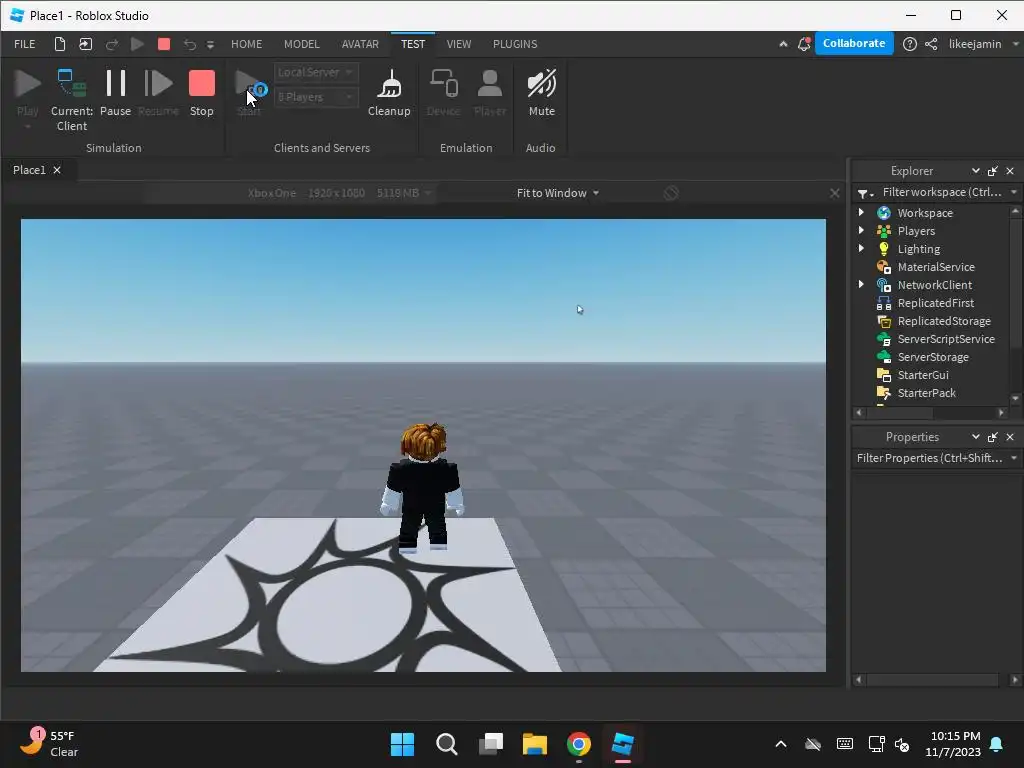Pause the running simulation

coord(116,93)
